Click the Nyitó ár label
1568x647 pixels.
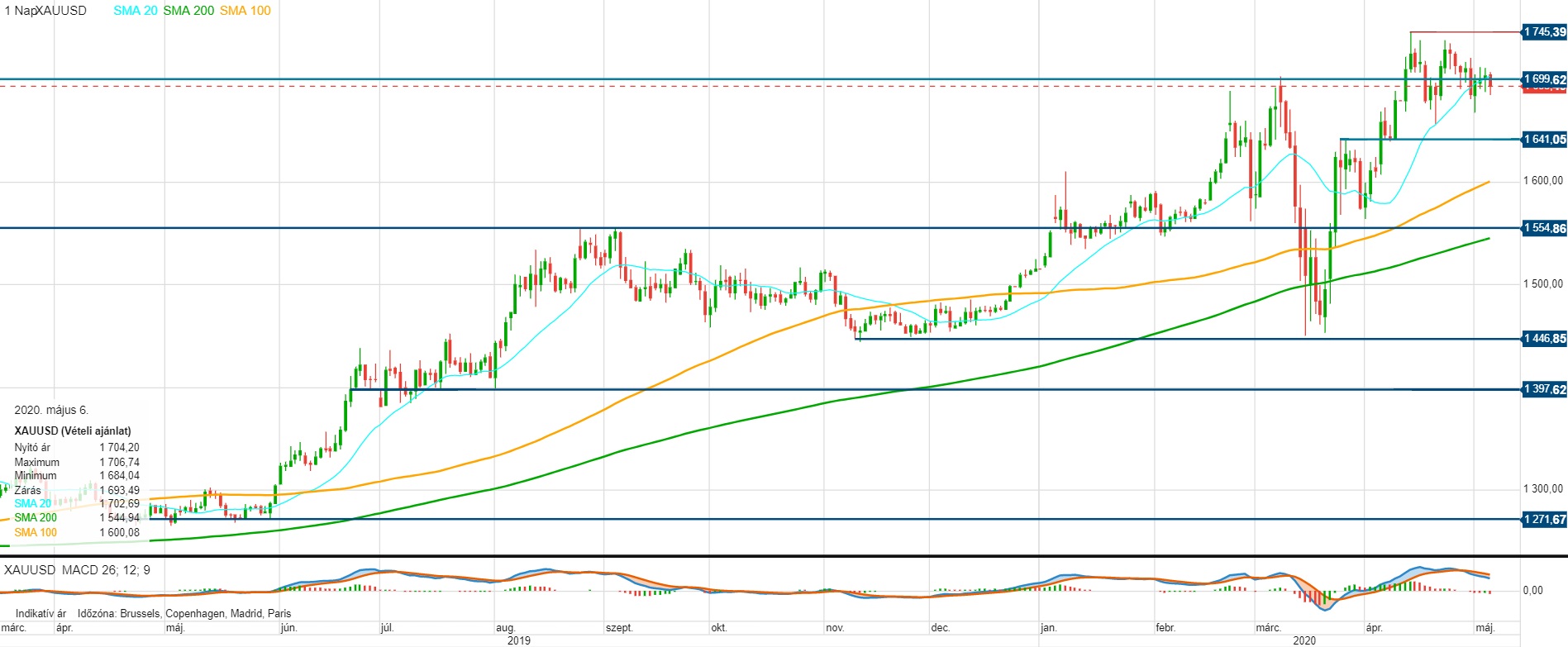point(32,448)
